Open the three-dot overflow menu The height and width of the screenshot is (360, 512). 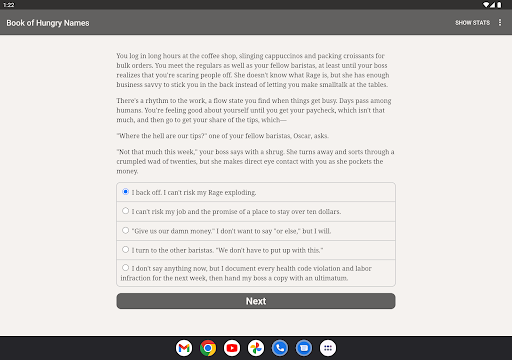coord(500,22)
